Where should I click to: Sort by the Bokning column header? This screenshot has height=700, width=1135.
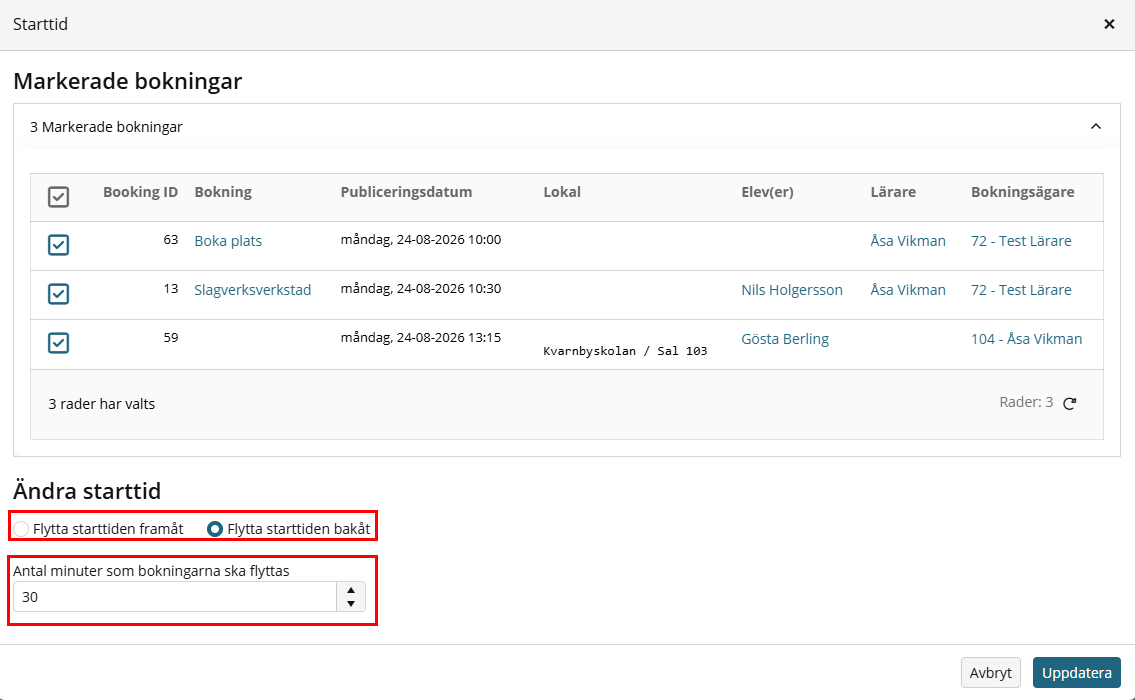pos(223,192)
